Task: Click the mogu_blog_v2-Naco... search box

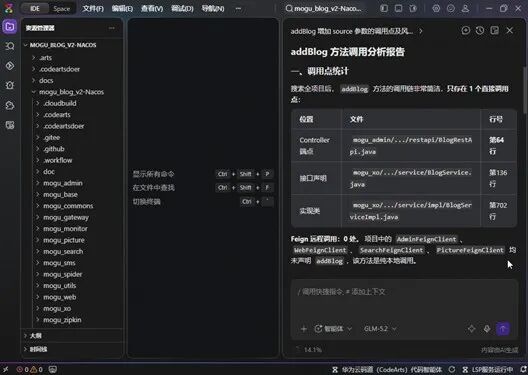Action: pos(323,8)
